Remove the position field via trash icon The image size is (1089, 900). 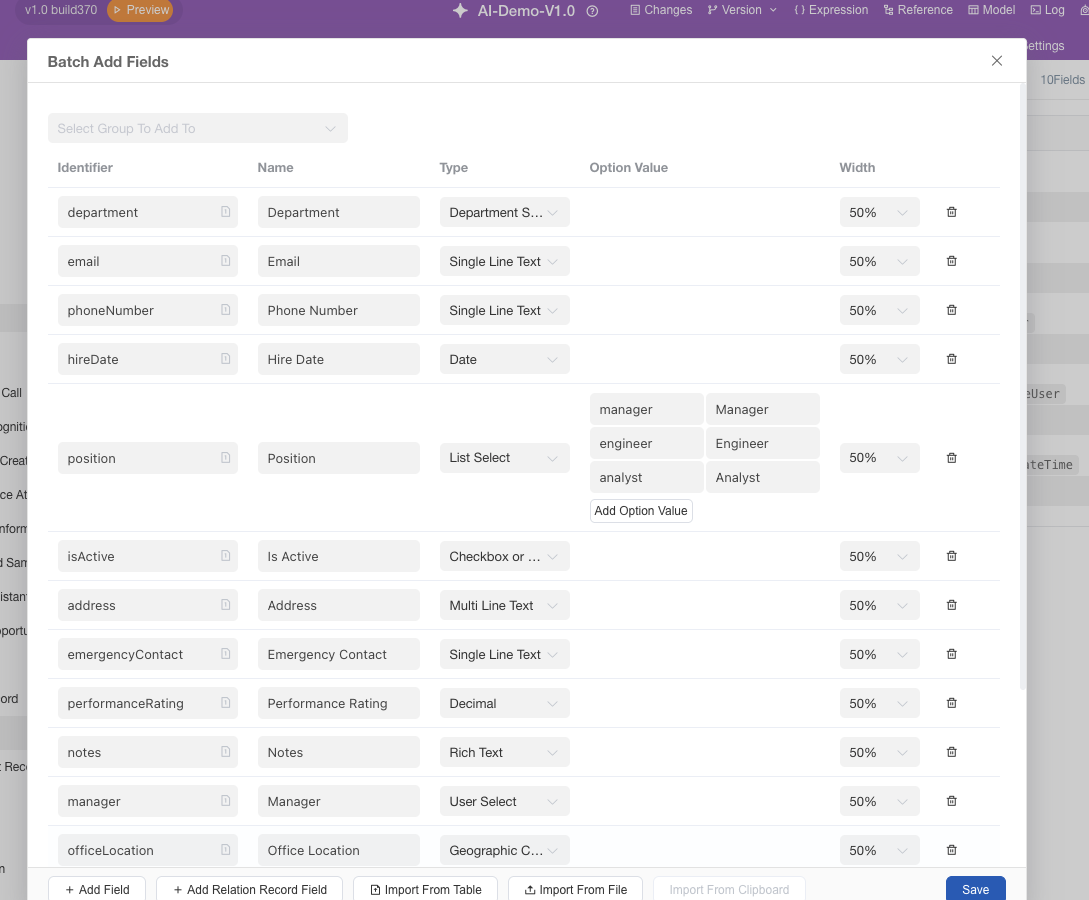[x=951, y=458]
